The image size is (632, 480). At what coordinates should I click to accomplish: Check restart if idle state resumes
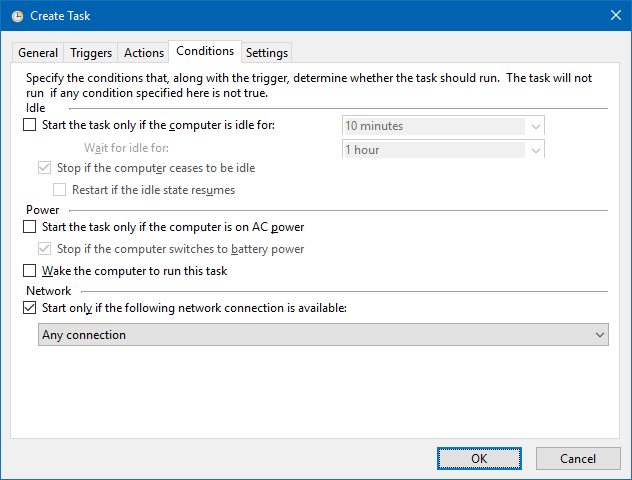click(59, 189)
